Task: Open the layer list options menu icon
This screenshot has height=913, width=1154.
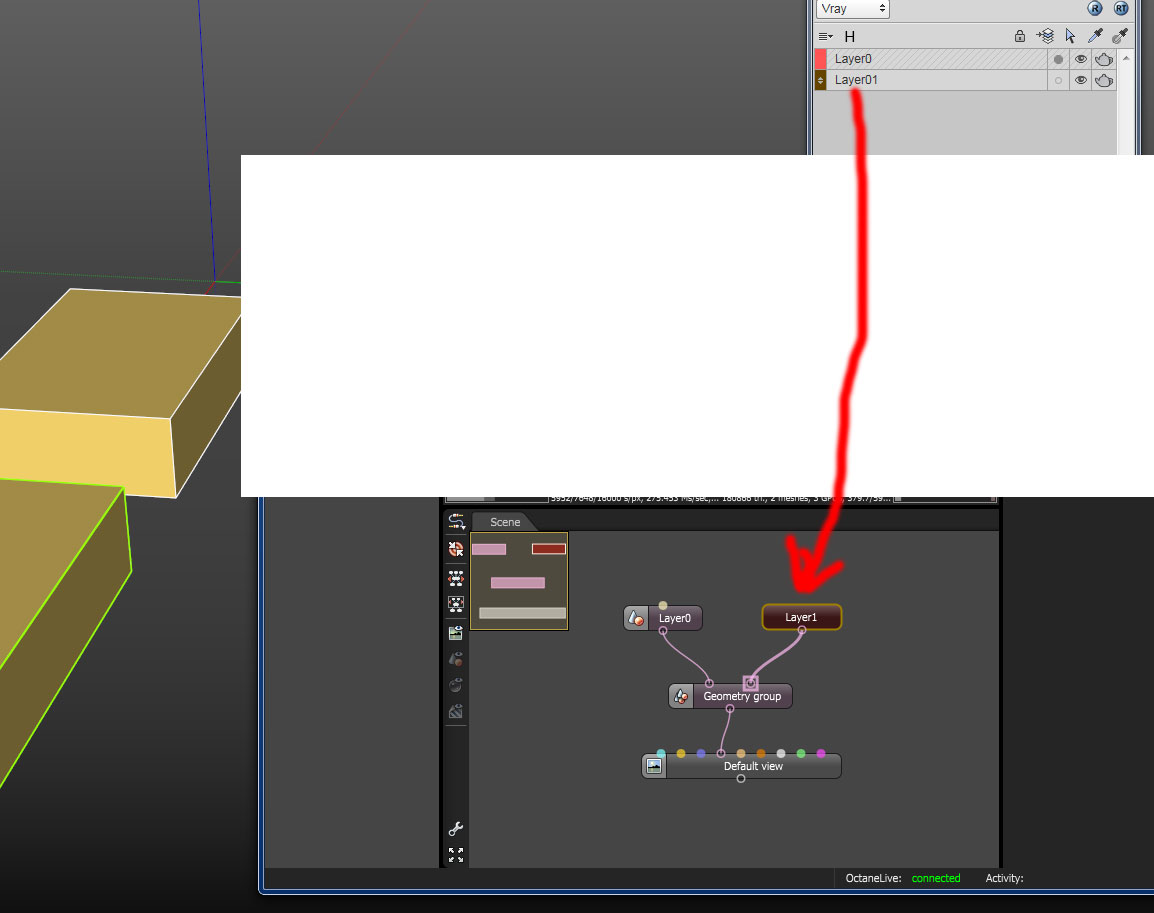Action: [x=826, y=36]
